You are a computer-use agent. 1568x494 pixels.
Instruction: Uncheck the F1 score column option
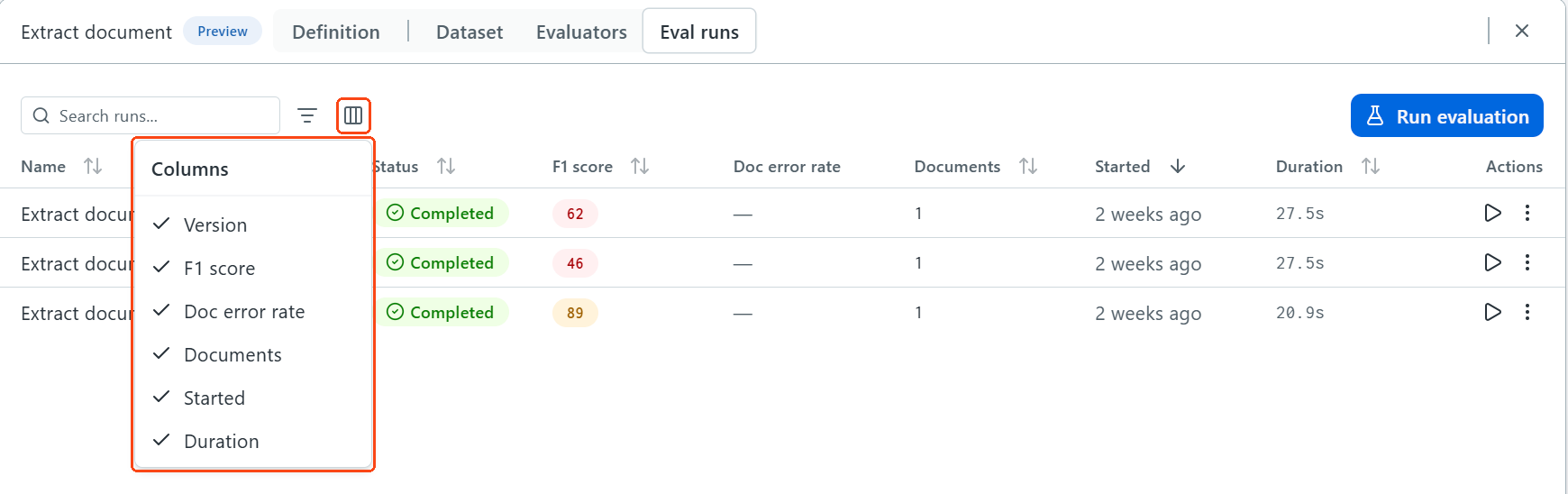click(x=253, y=268)
